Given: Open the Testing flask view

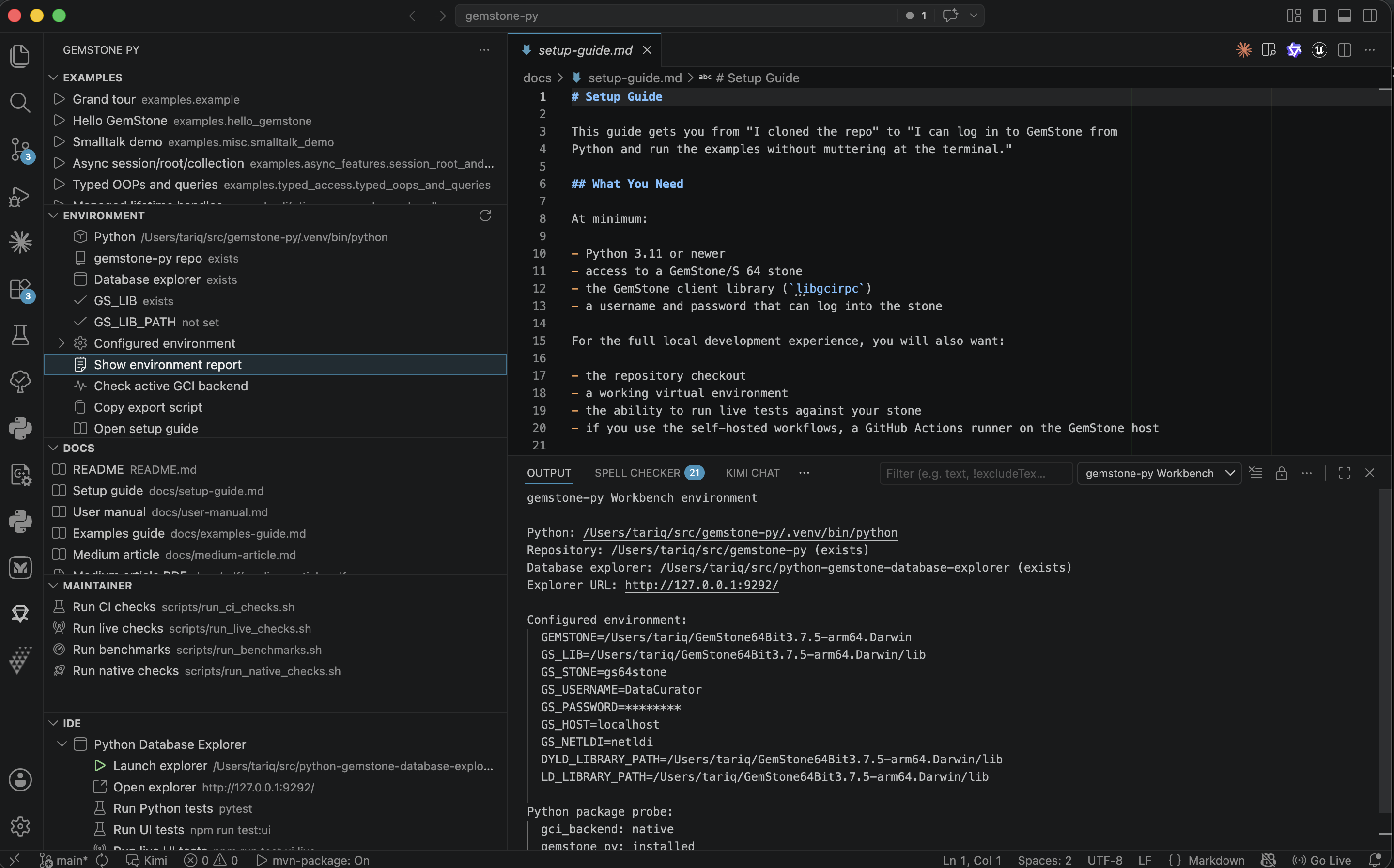Looking at the screenshot, I should pyautogui.click(x=20, y=335).
